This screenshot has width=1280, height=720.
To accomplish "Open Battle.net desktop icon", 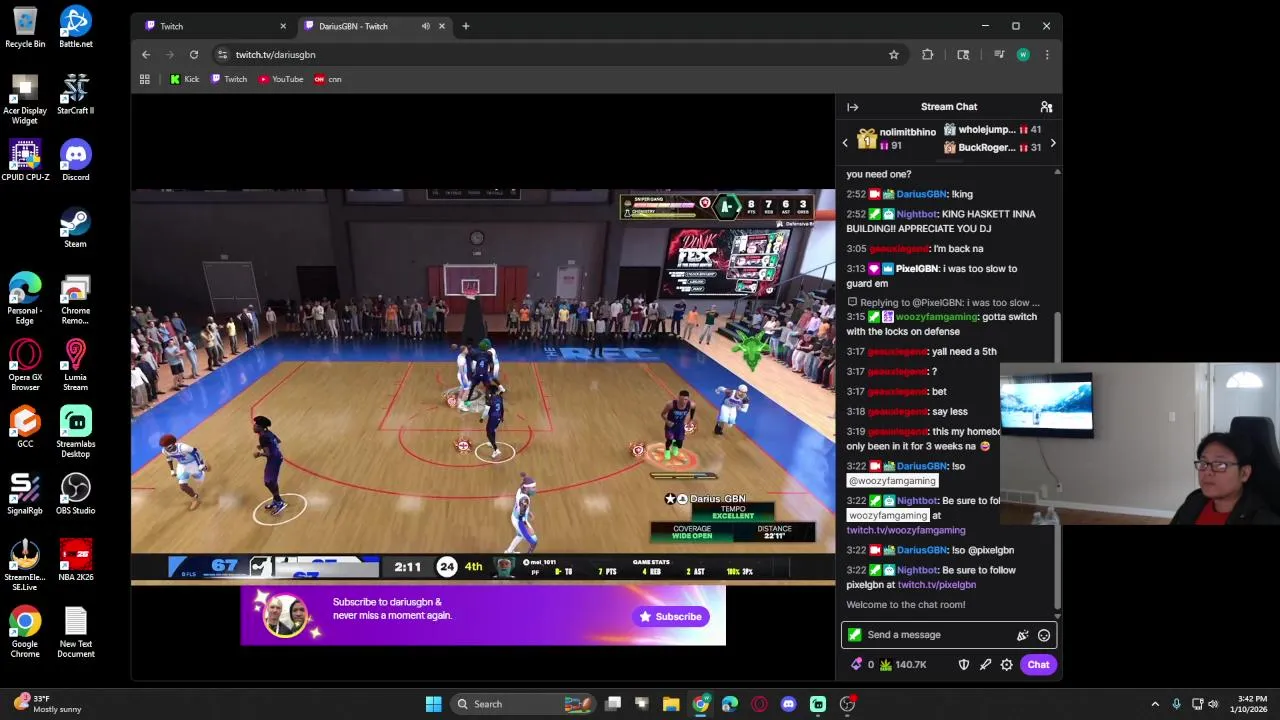I will coord(76,28).
